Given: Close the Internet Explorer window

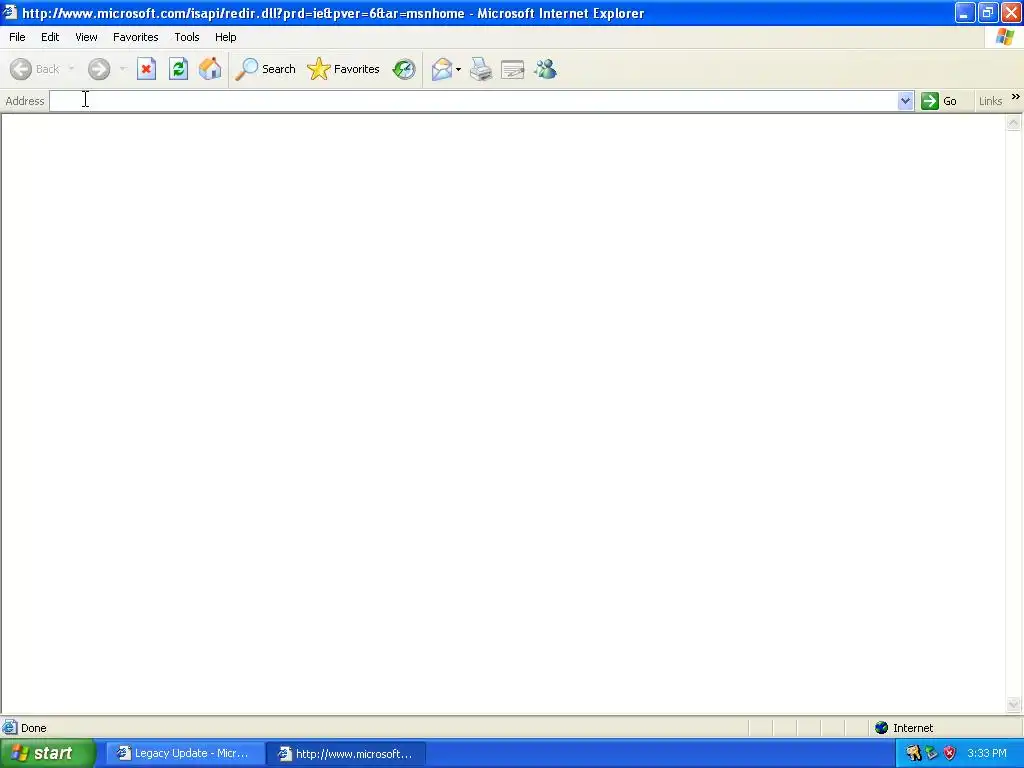Looking at the screenshot, I should pos(1011,12).
